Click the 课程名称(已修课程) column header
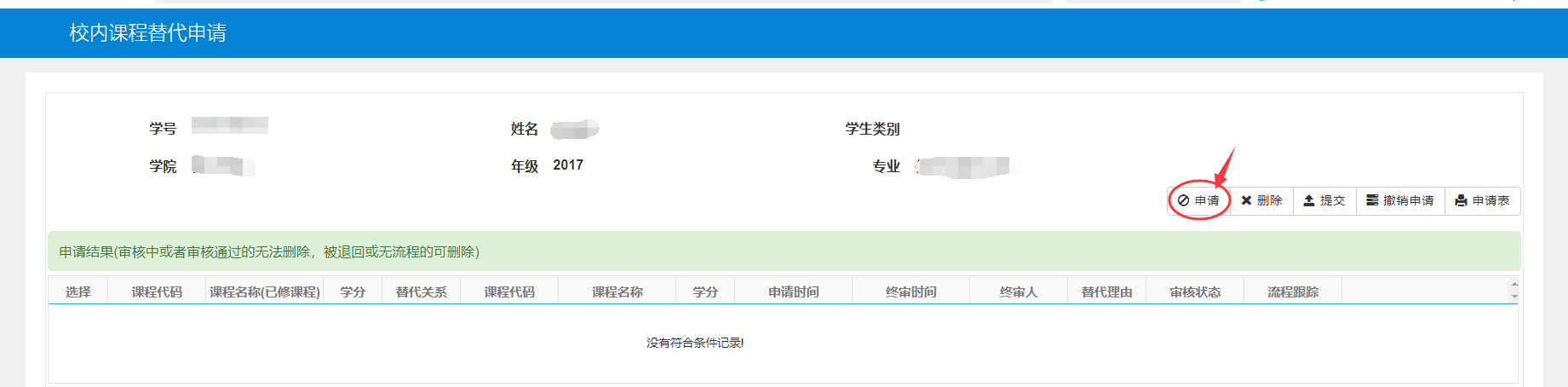 265,292
